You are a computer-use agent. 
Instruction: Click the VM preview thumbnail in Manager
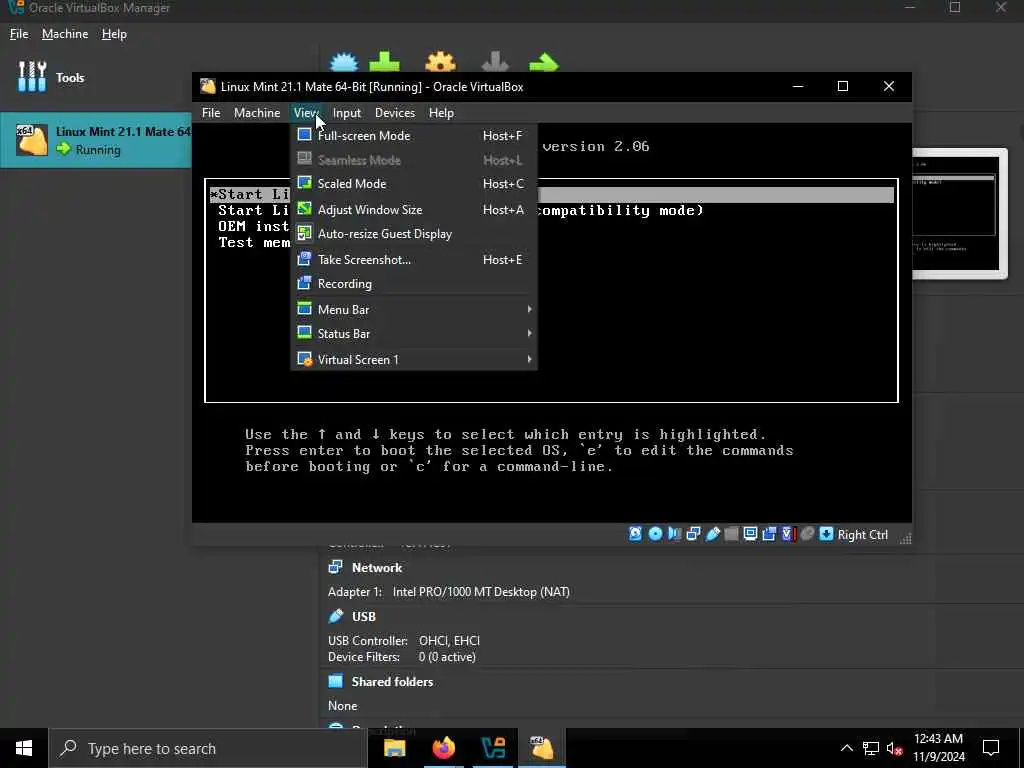959,214
